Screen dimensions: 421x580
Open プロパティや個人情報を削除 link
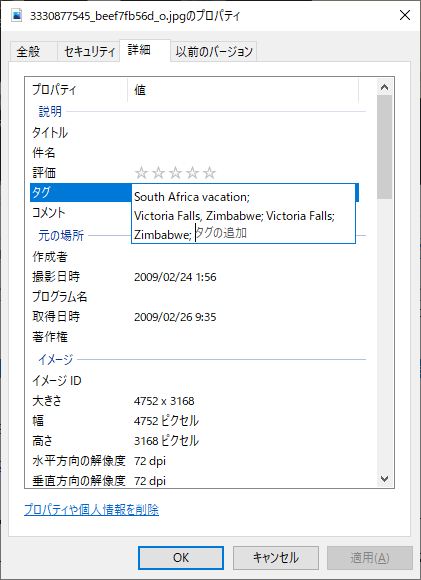coord(91,510)
